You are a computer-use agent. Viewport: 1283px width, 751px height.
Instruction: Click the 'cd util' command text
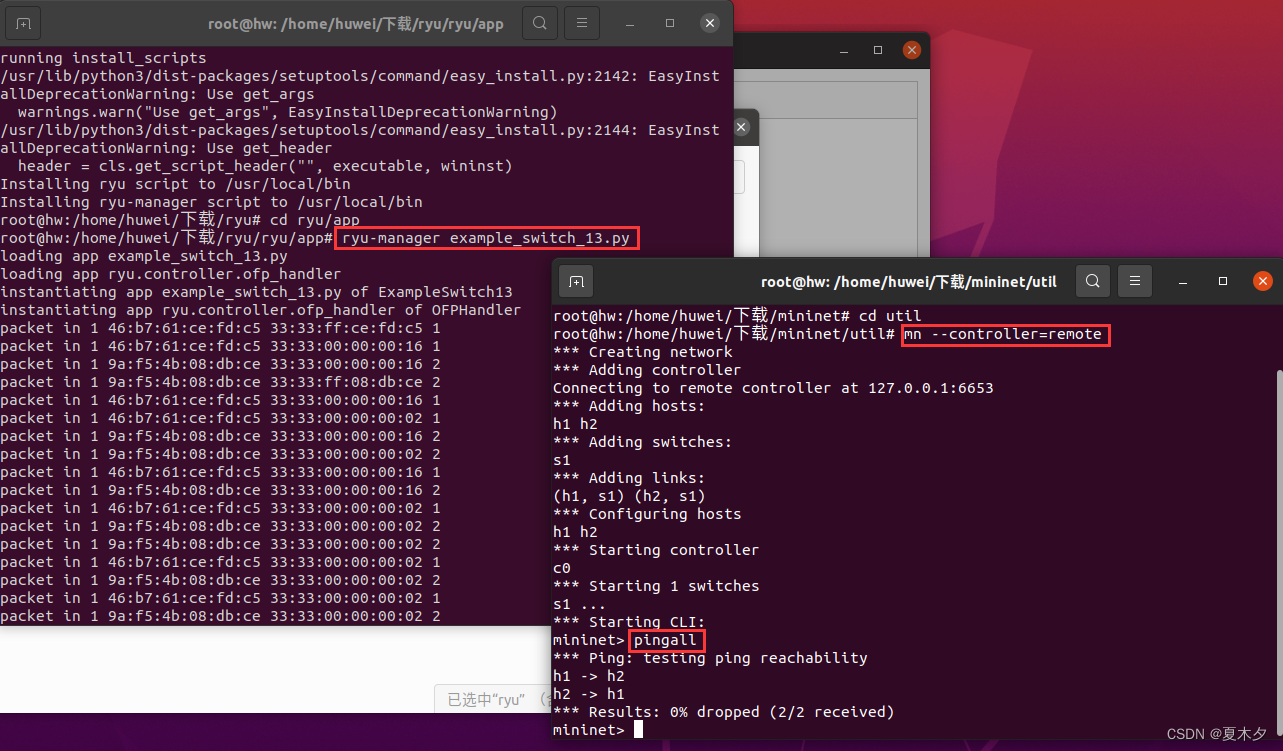click(890, 316)
